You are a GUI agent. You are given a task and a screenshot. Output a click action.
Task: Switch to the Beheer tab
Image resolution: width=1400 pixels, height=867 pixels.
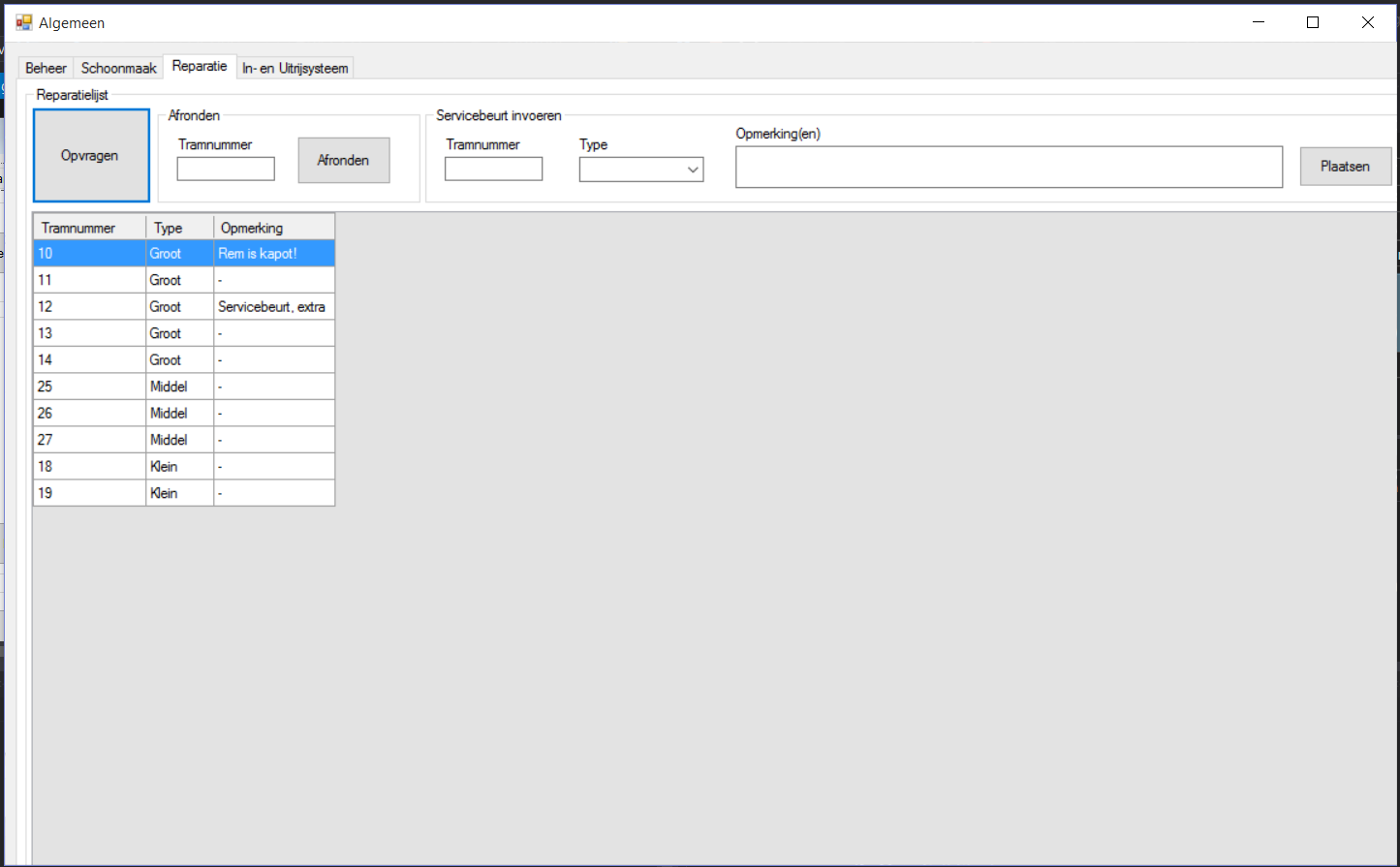click(x=46, y=68)
